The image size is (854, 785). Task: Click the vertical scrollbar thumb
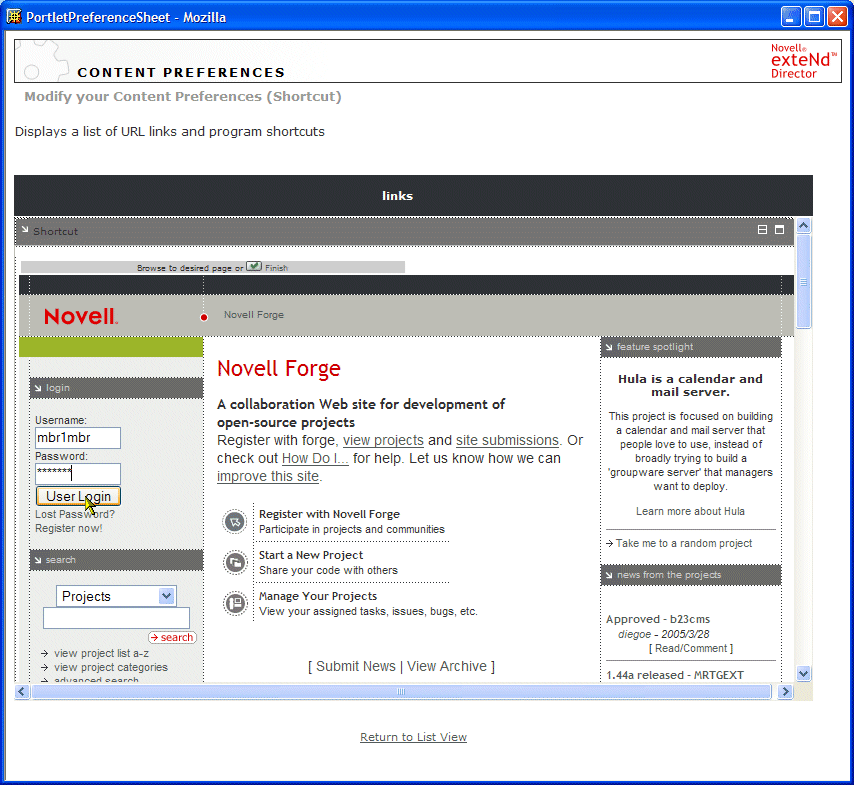click(x=803, y=281)
